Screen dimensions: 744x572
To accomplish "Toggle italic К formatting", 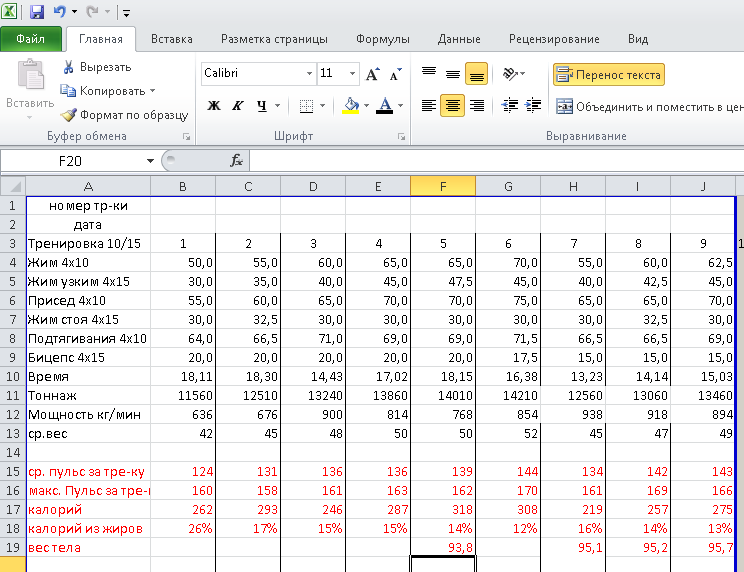I will click(x=237, y=106).
